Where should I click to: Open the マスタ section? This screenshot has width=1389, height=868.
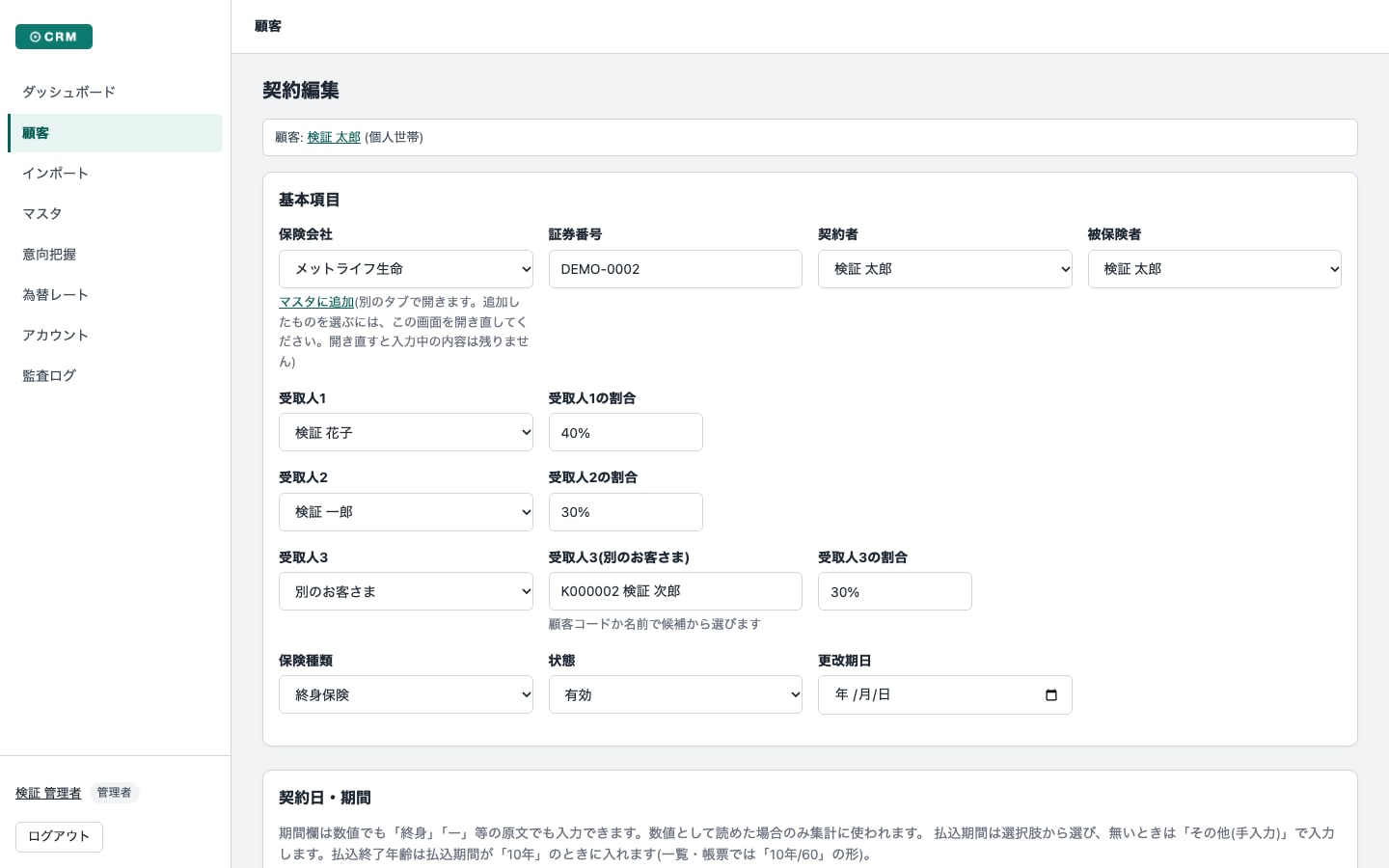(115, 214)
